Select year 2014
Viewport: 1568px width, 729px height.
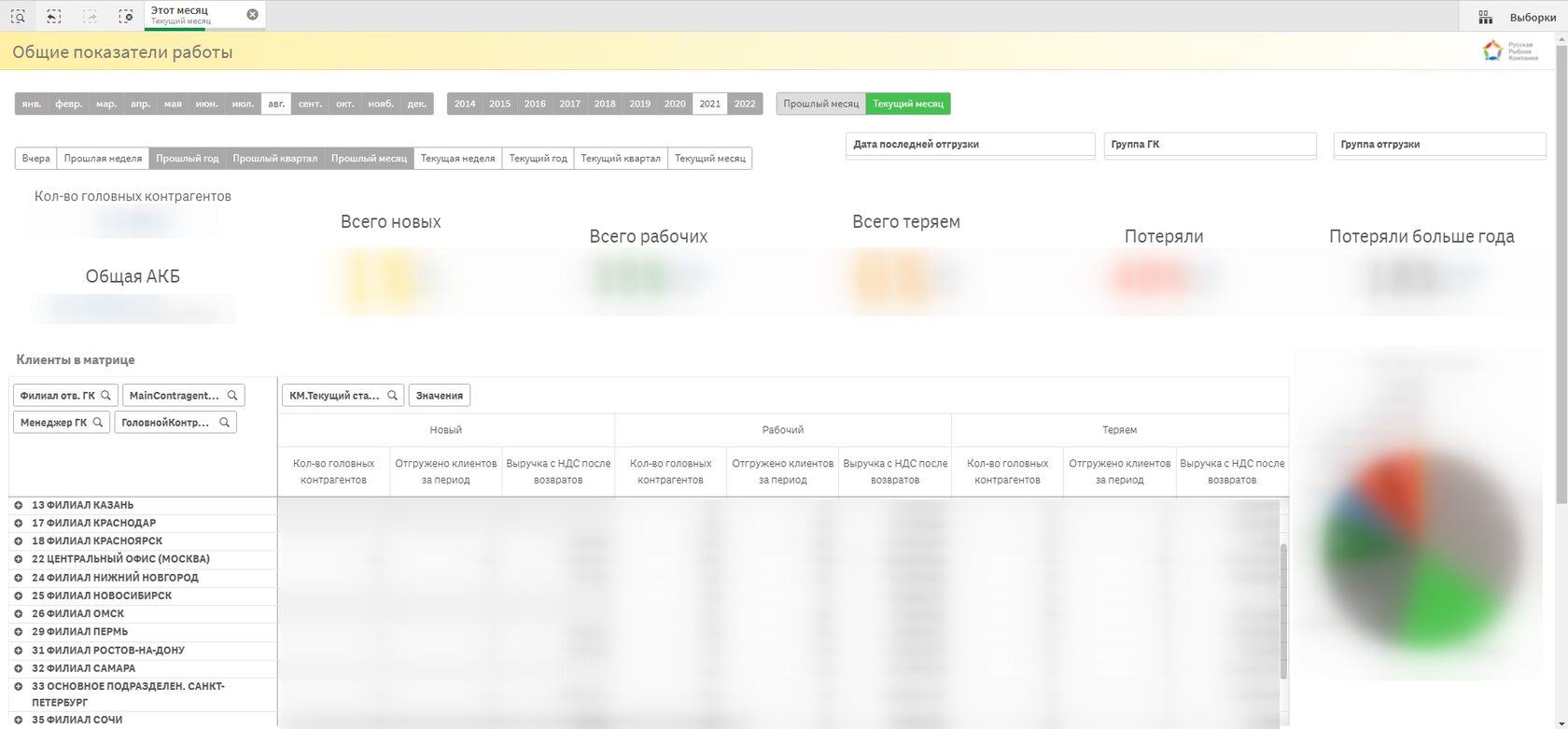465,104
